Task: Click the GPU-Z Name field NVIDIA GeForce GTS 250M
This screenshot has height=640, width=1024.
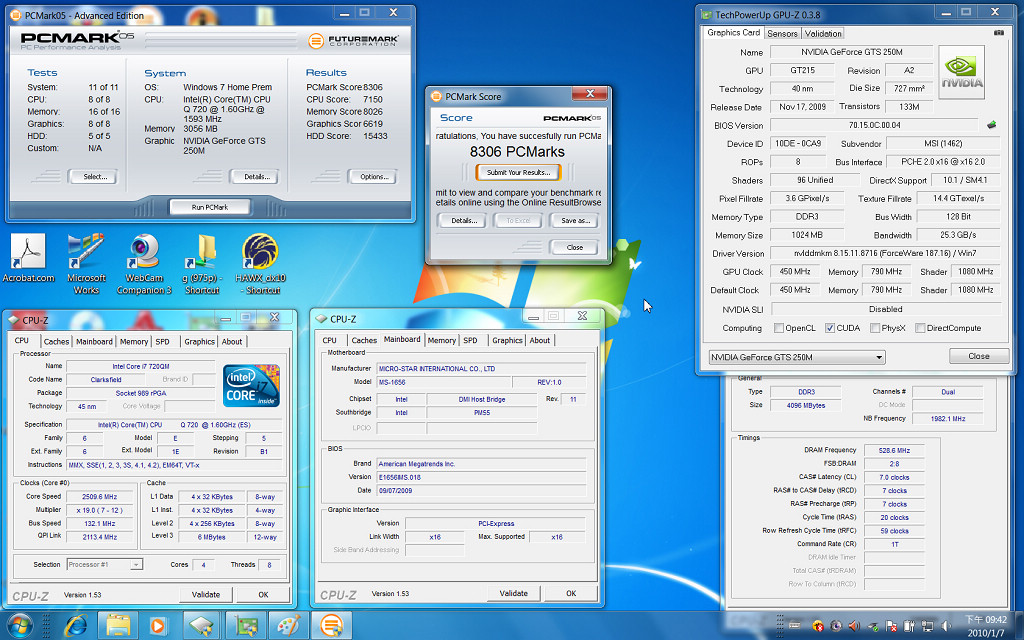Action: pyautogui.click(x=852, y=52)
